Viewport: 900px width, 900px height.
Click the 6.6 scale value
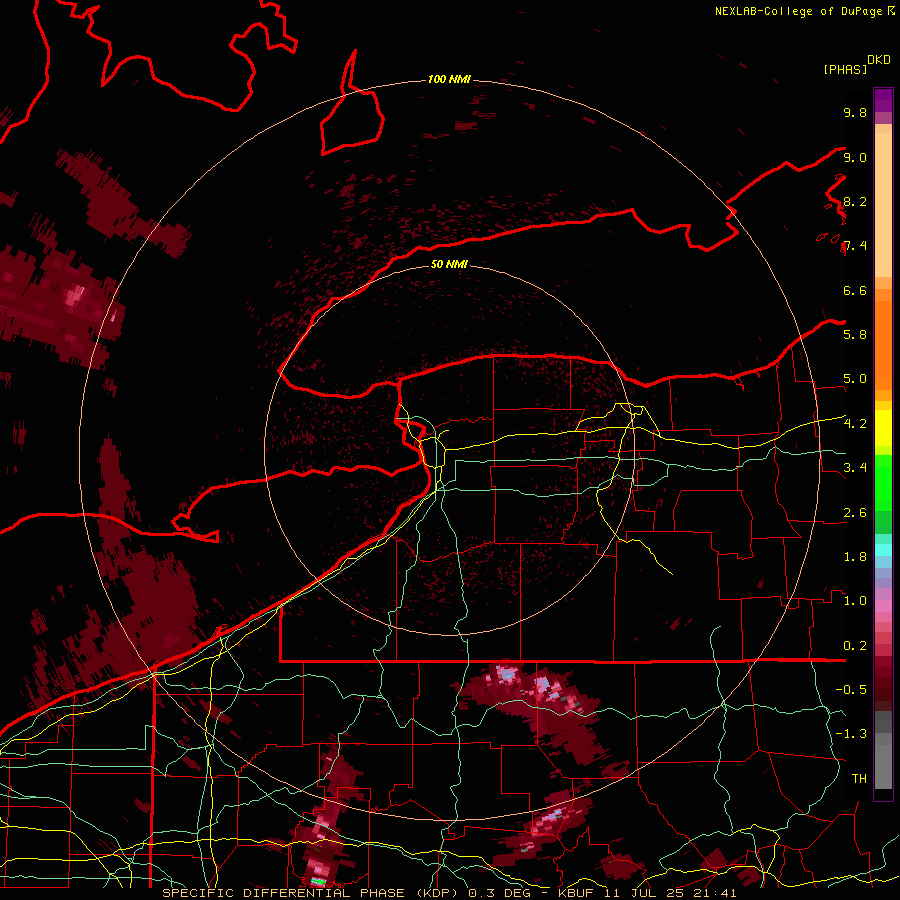(x=855, y=290)
